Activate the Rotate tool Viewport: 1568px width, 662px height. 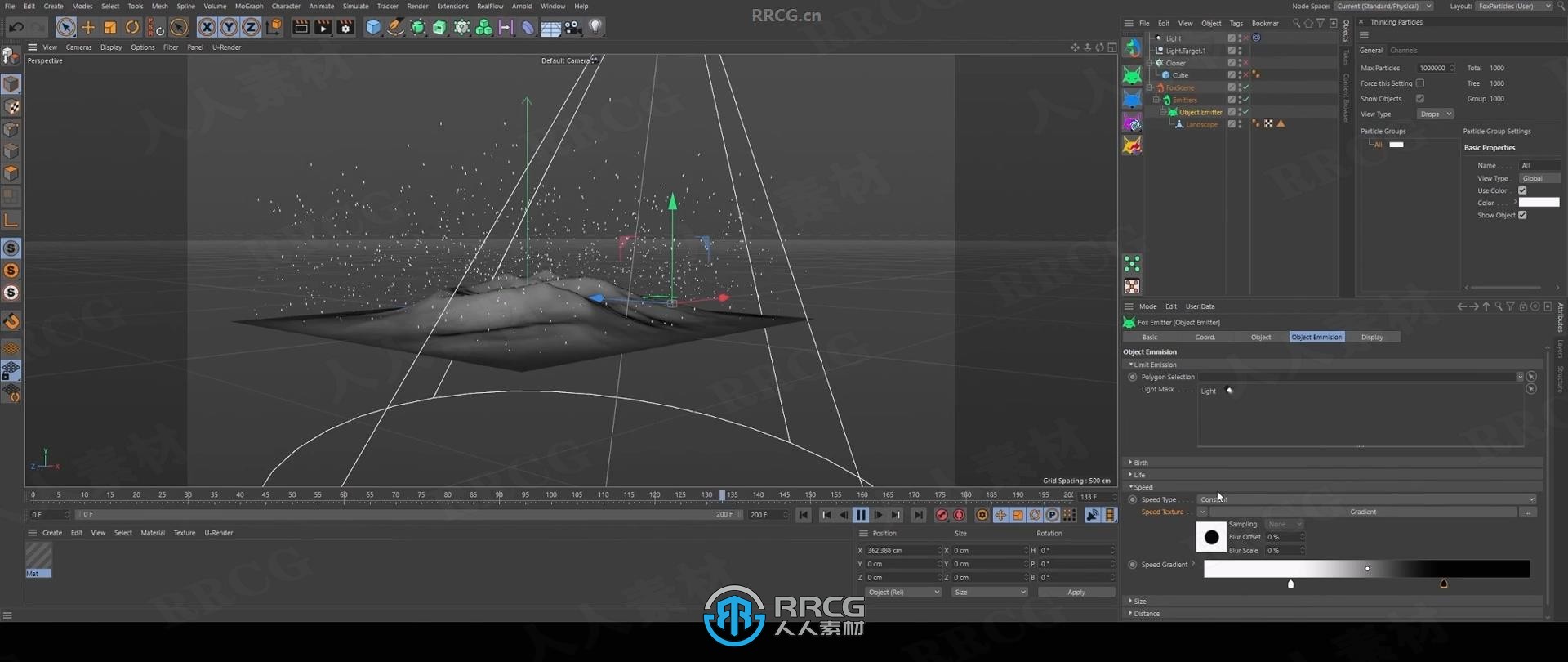tap(132, 27)
